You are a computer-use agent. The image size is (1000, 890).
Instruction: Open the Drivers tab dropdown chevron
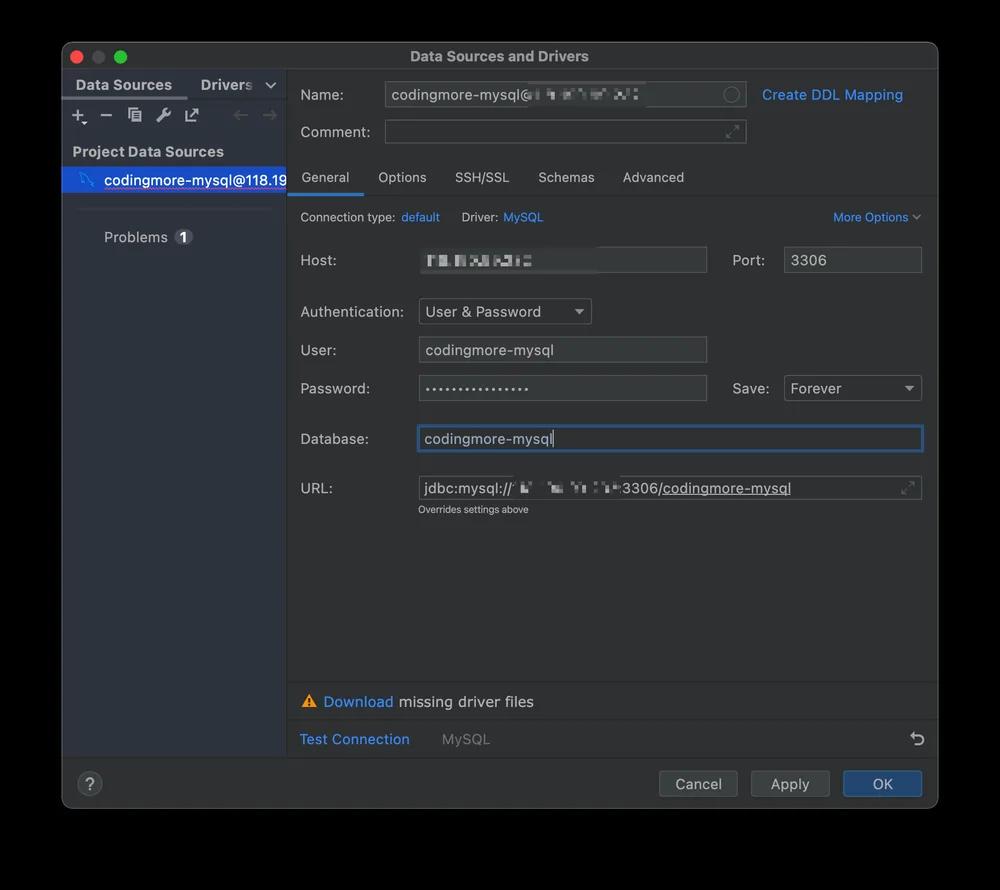click(x=270, y=85)
